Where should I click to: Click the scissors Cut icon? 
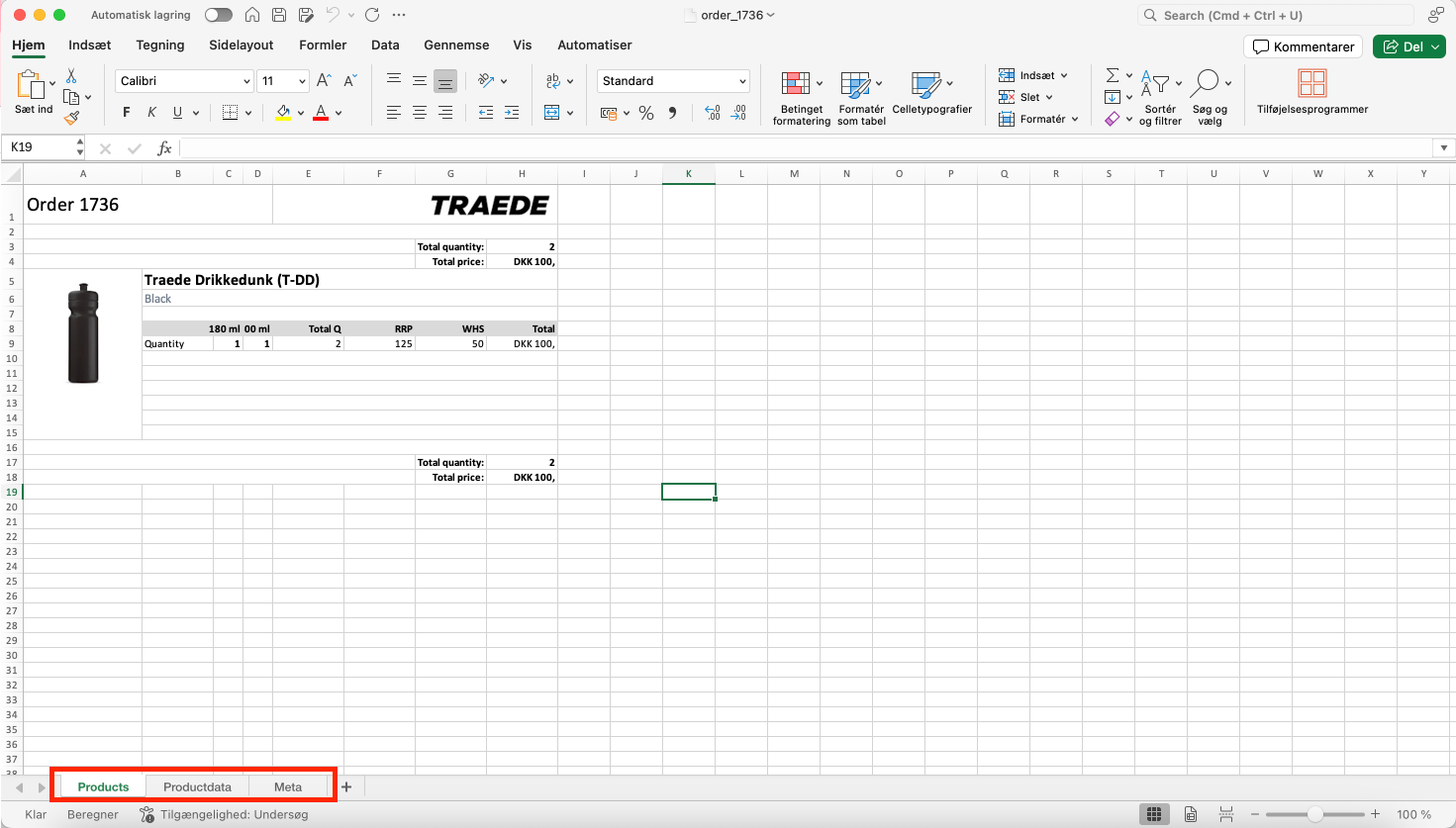pyautogui.click(x=71, y=76)
